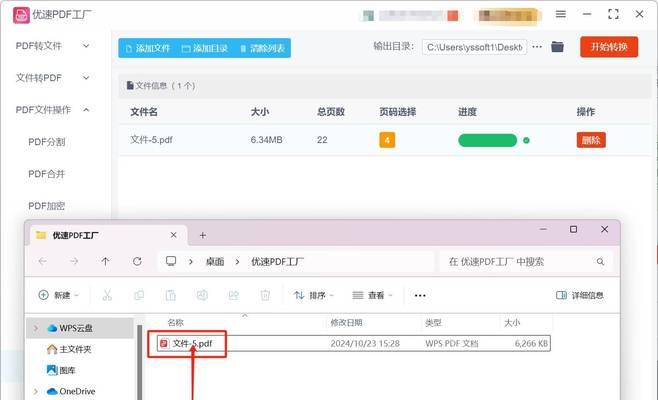Click the 优速PDF工厂 app logo icon

pyautogui.click(x=21, y=15)
